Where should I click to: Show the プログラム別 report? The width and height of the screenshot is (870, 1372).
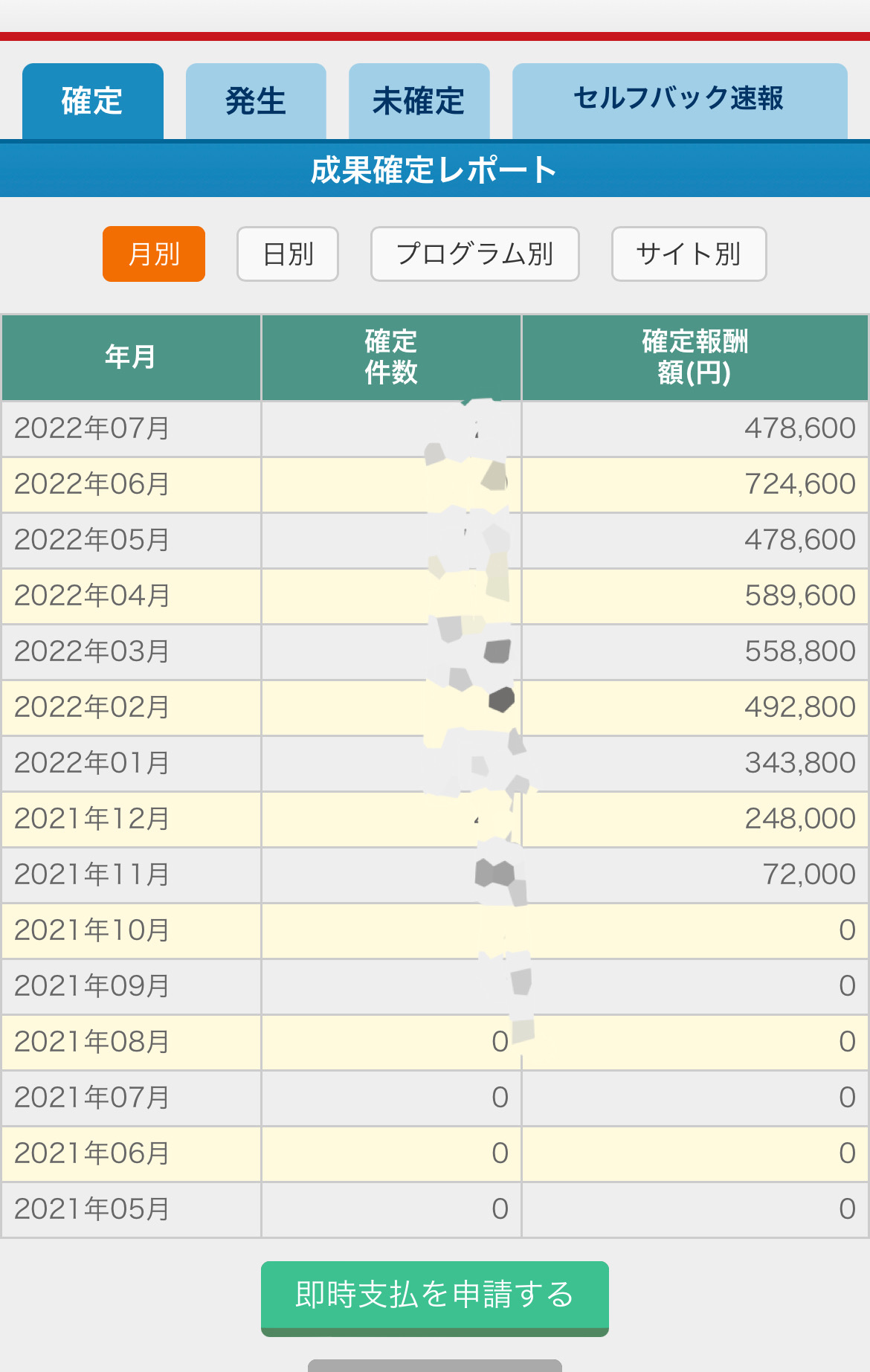pyautogui.click(x=474, y=254)
